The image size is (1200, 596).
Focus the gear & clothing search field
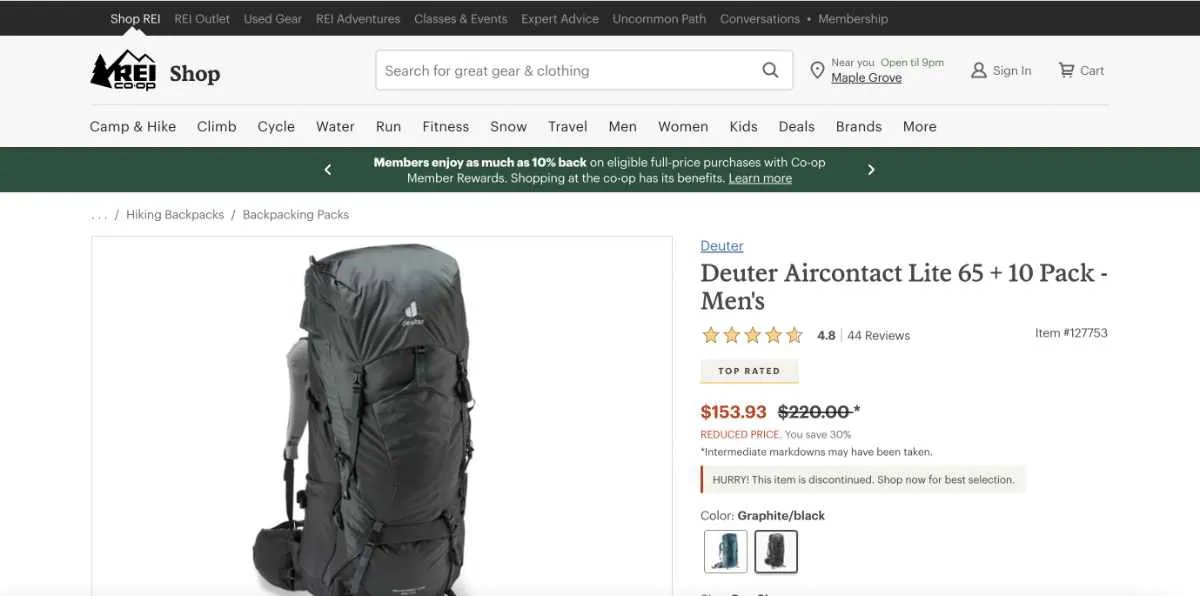click(568, 70)
